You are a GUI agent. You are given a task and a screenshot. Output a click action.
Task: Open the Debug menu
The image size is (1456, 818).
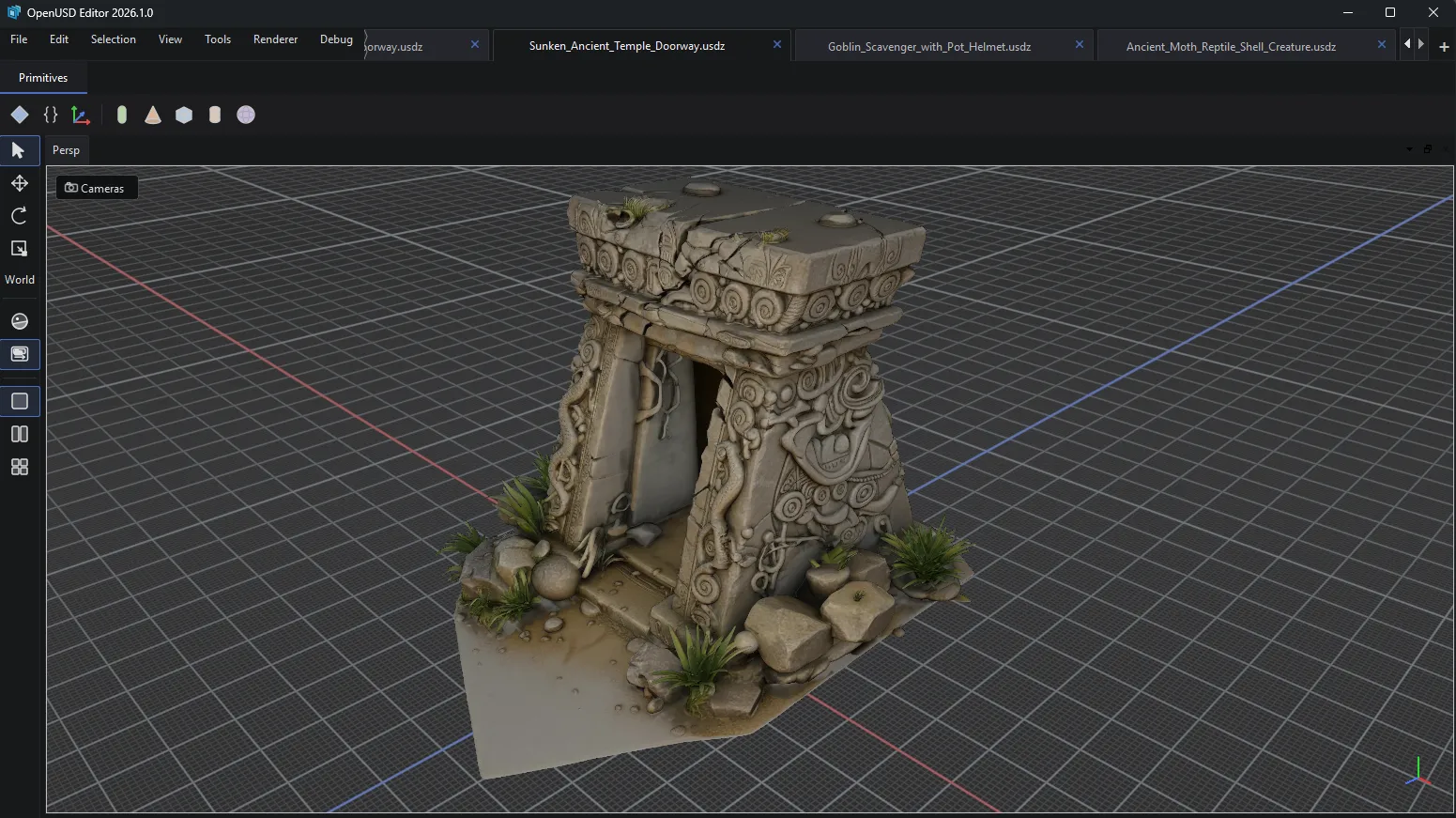(336, 39)
